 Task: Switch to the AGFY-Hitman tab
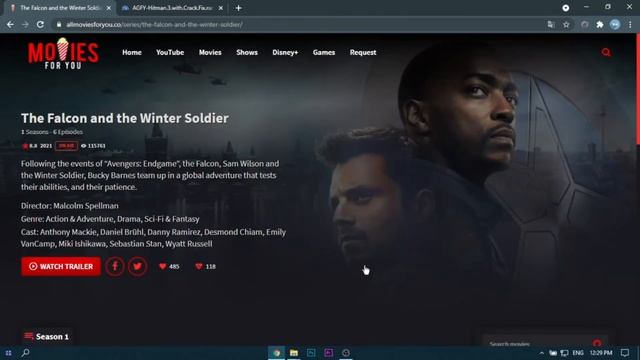pos(172,8)
